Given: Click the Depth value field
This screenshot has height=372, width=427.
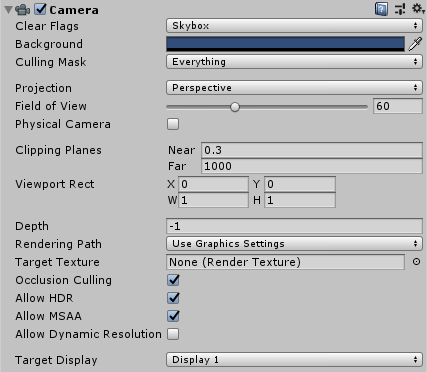Looking at the screenshot, I should [x=294, y=226].
